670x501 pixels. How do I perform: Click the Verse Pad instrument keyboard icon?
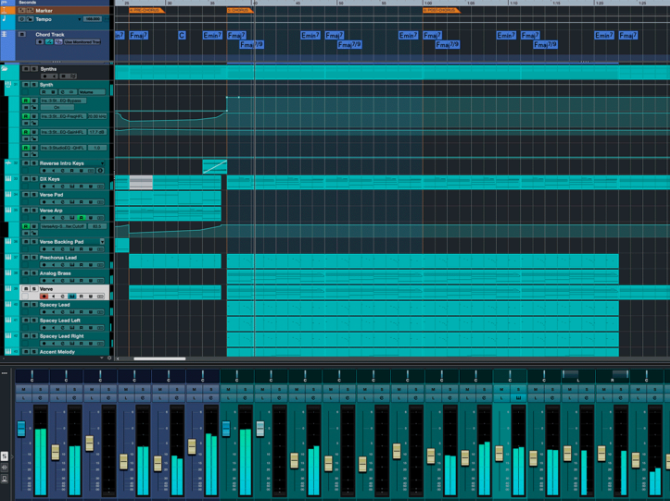tap(8, 195)
